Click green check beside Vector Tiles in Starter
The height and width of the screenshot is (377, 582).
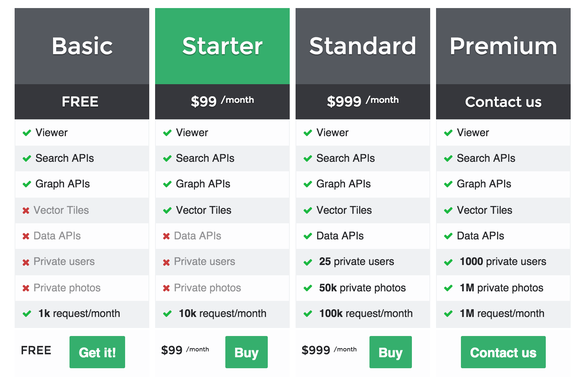coord(167,210)
